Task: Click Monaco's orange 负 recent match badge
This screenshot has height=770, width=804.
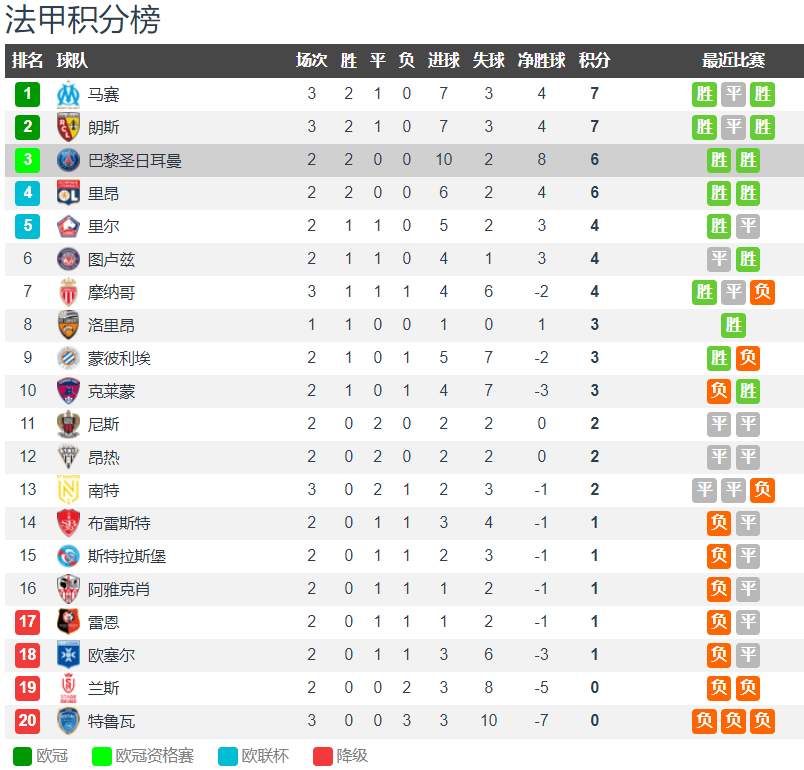Action: pyautogui.click(x=762, y=292)
